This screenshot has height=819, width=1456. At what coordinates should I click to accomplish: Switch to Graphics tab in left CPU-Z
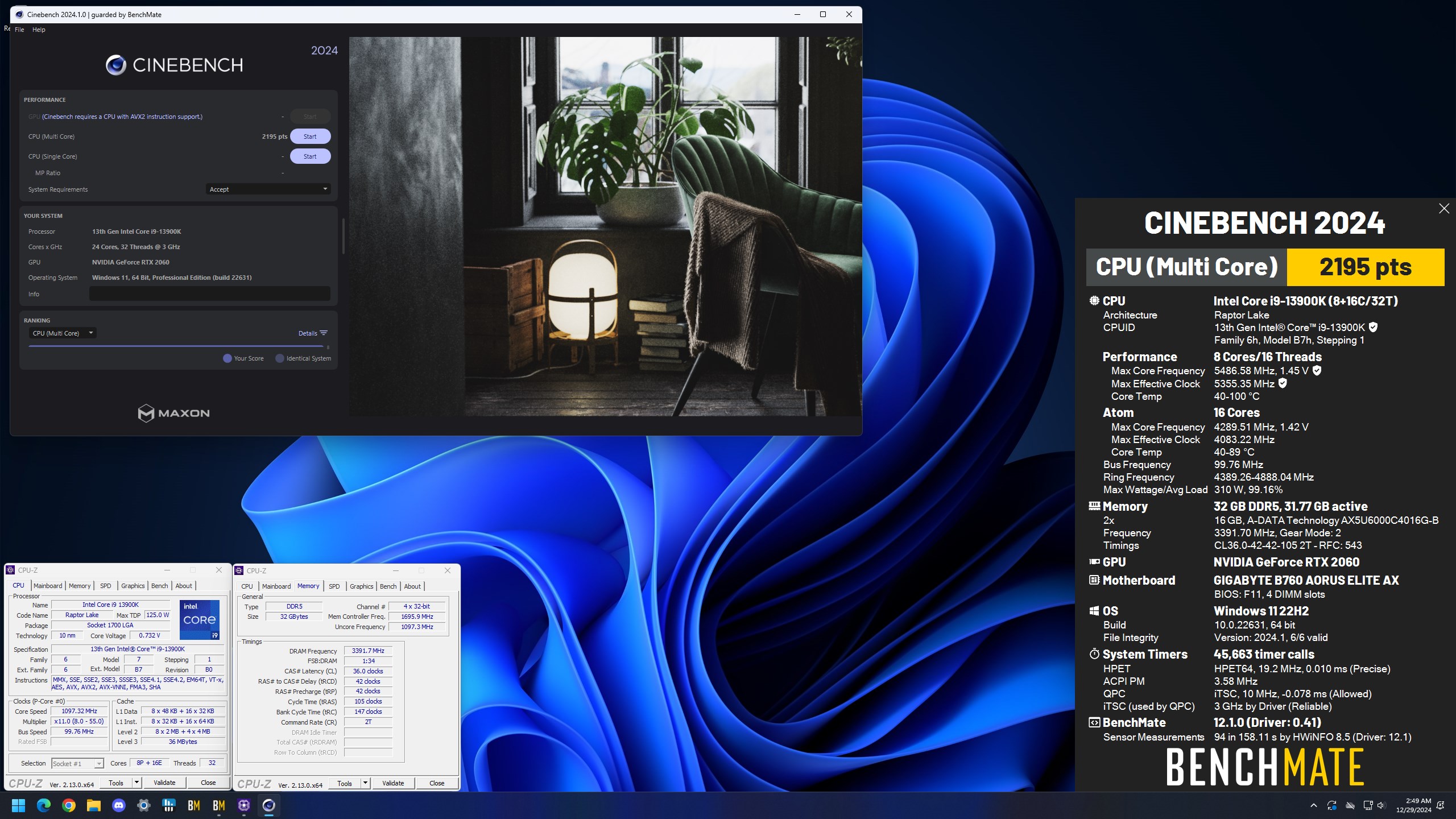133,586
